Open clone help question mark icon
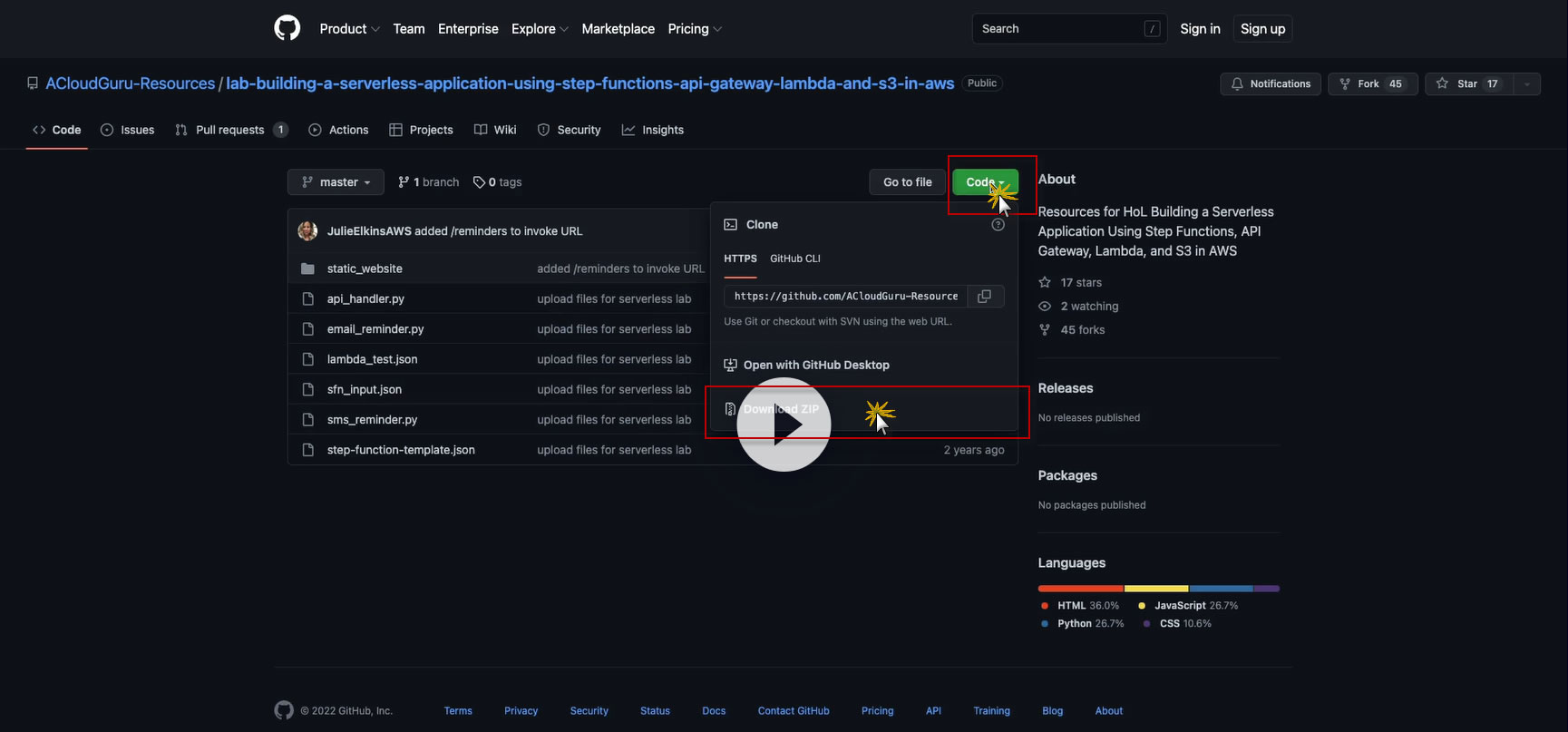The width and height of the screenshot is (1568, 732). tap(998, 225)
